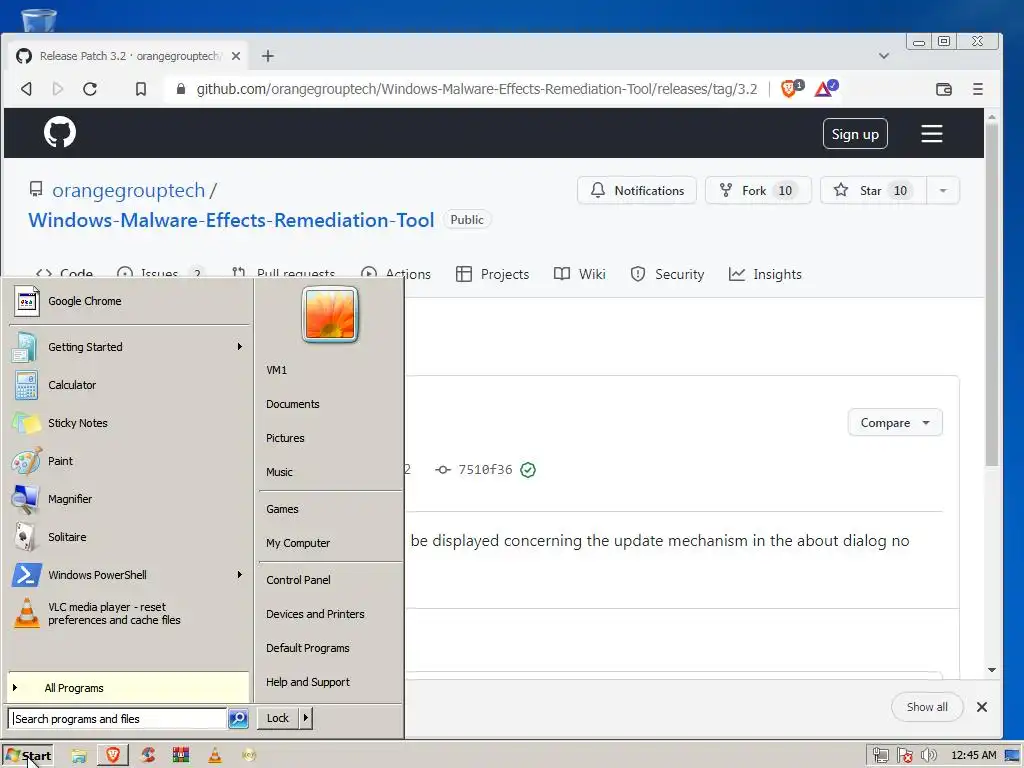The height and width of the screenshot is (768, 1024).
Task: Open the Star lists dropdown arrow
Action: [x=942, y=191]
